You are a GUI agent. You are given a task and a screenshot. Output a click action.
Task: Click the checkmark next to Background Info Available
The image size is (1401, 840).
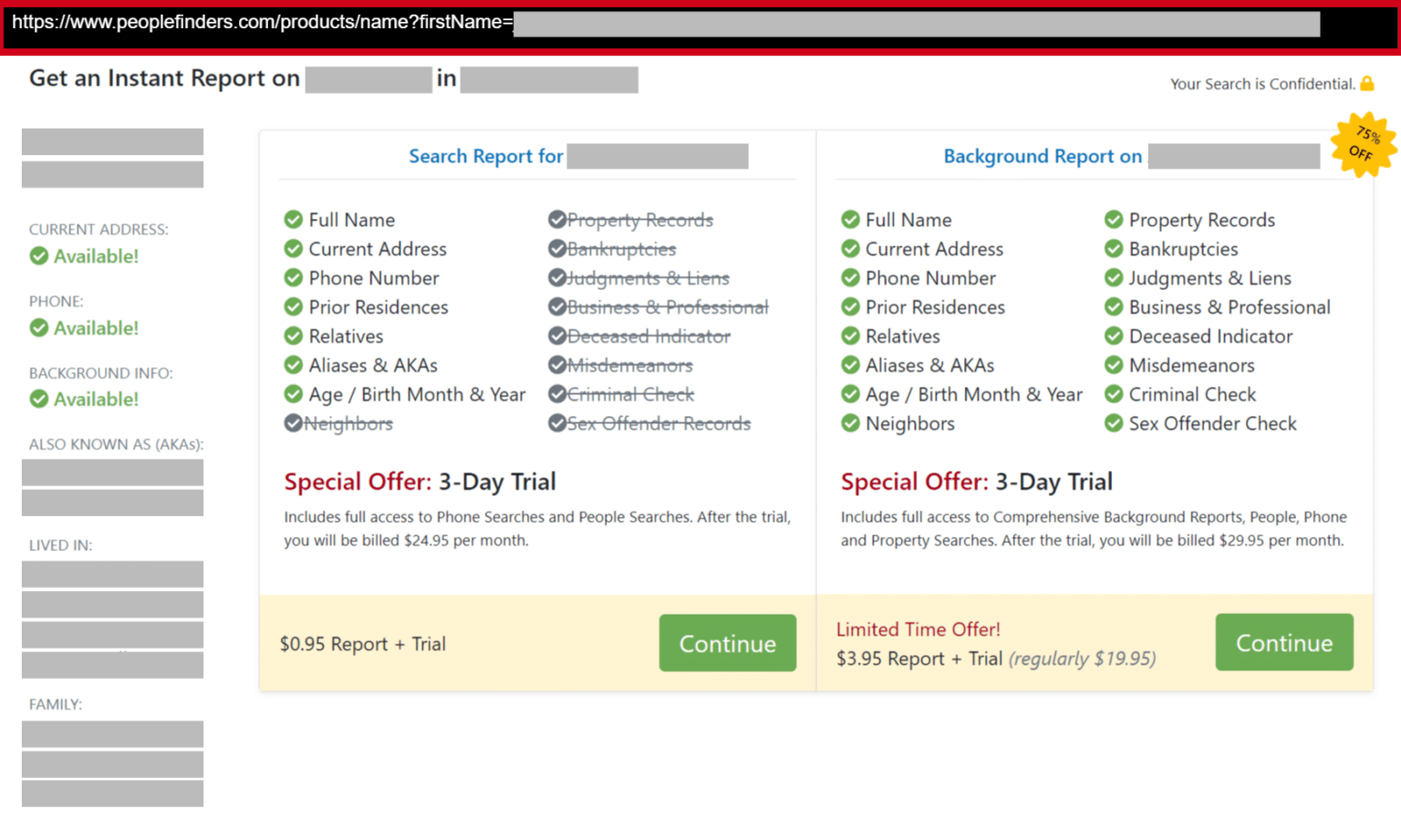coord(39,399)
